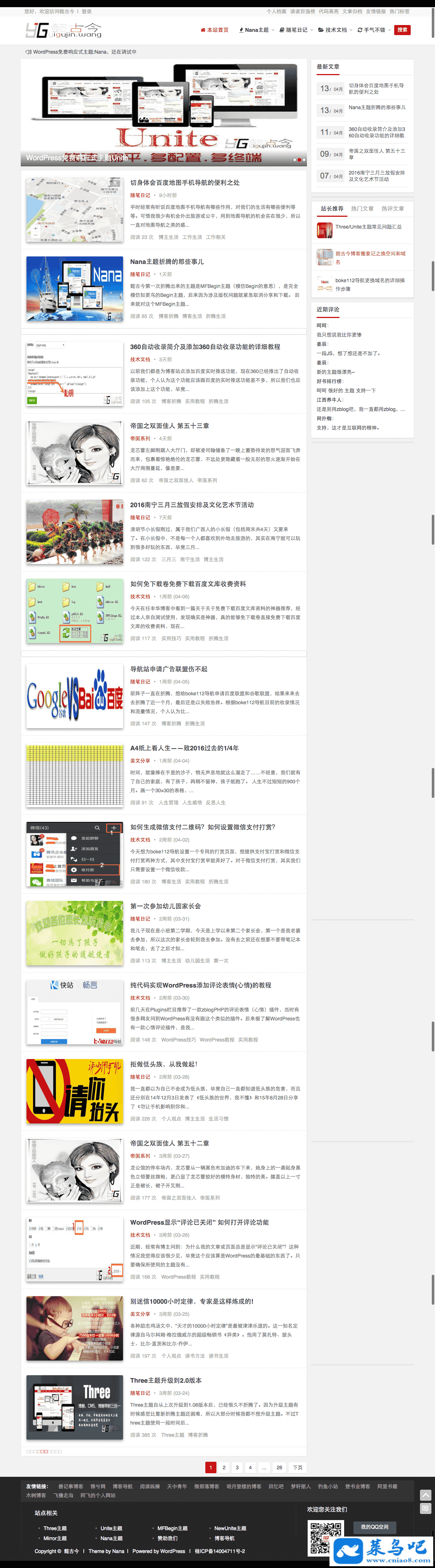Viewport: 435px width, 1568px height.
Task: Open article 切身体会百度地图手机导航的便利之处
Action: [185, 183]
